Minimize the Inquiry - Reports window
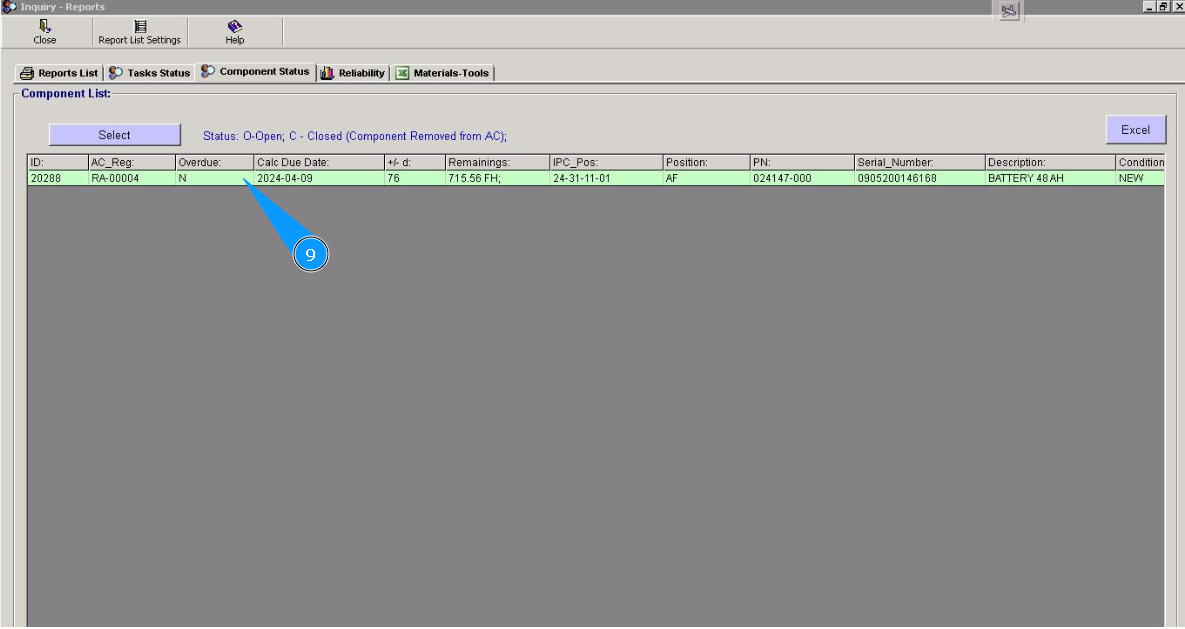The width and height of the screenshot is (1185, 629). (1149, 6)
